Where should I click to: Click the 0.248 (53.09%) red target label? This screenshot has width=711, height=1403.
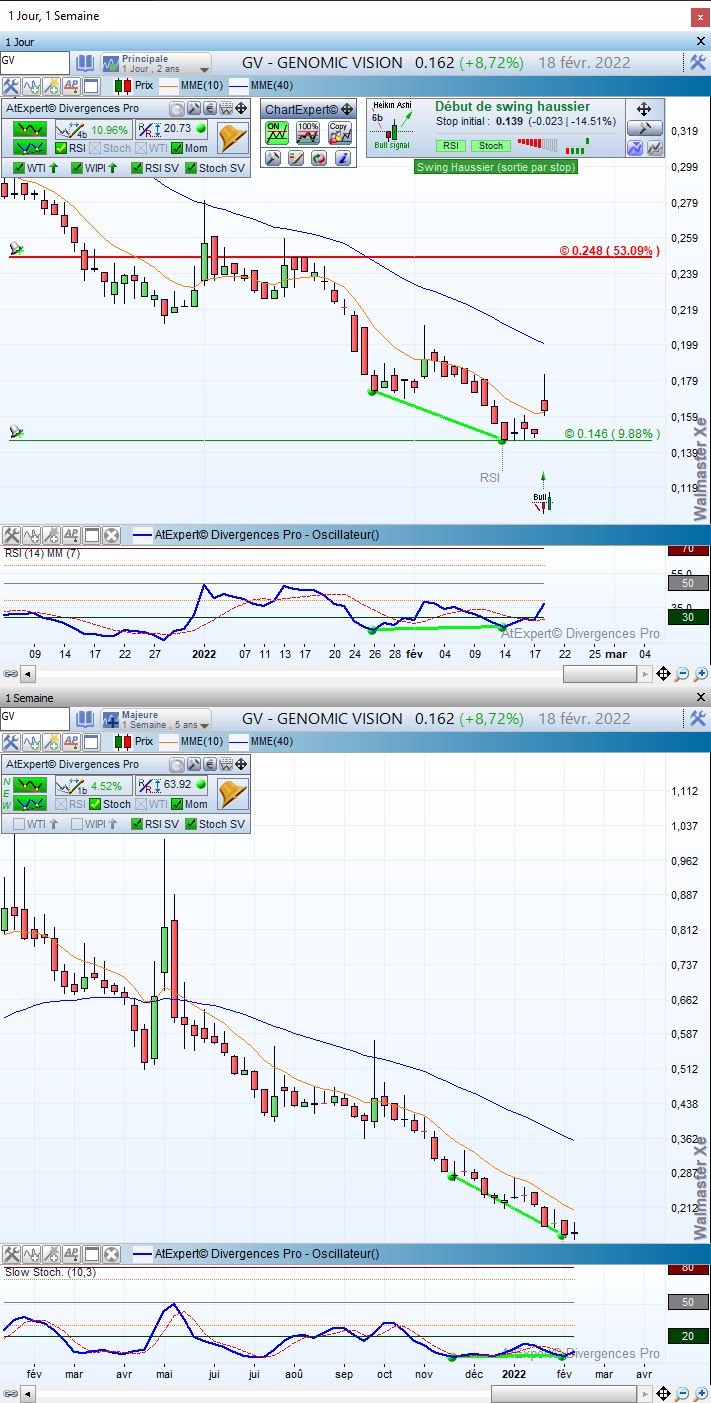click(609, 251)
